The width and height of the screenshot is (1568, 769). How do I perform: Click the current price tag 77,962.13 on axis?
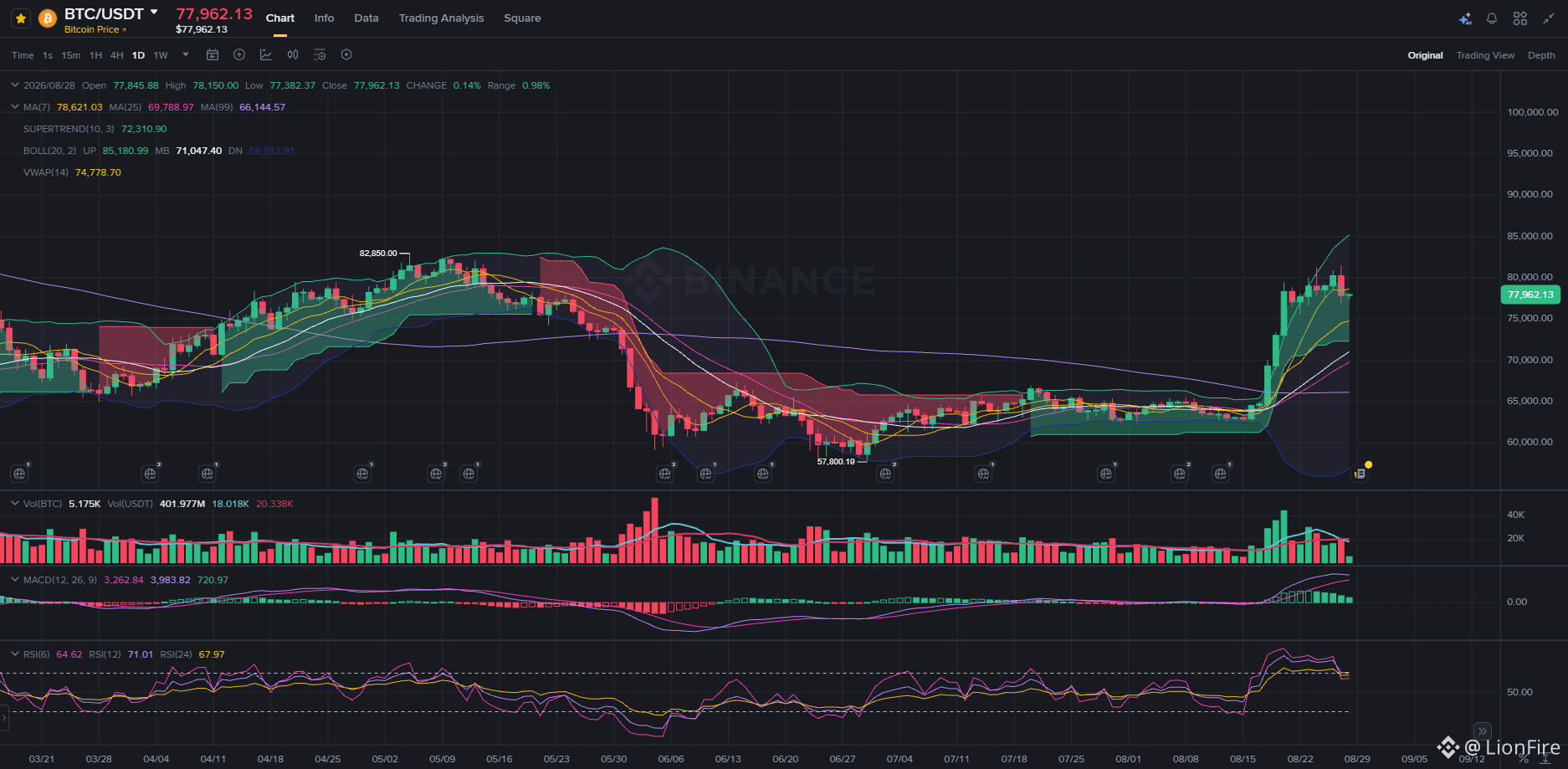coord(1530,295)
